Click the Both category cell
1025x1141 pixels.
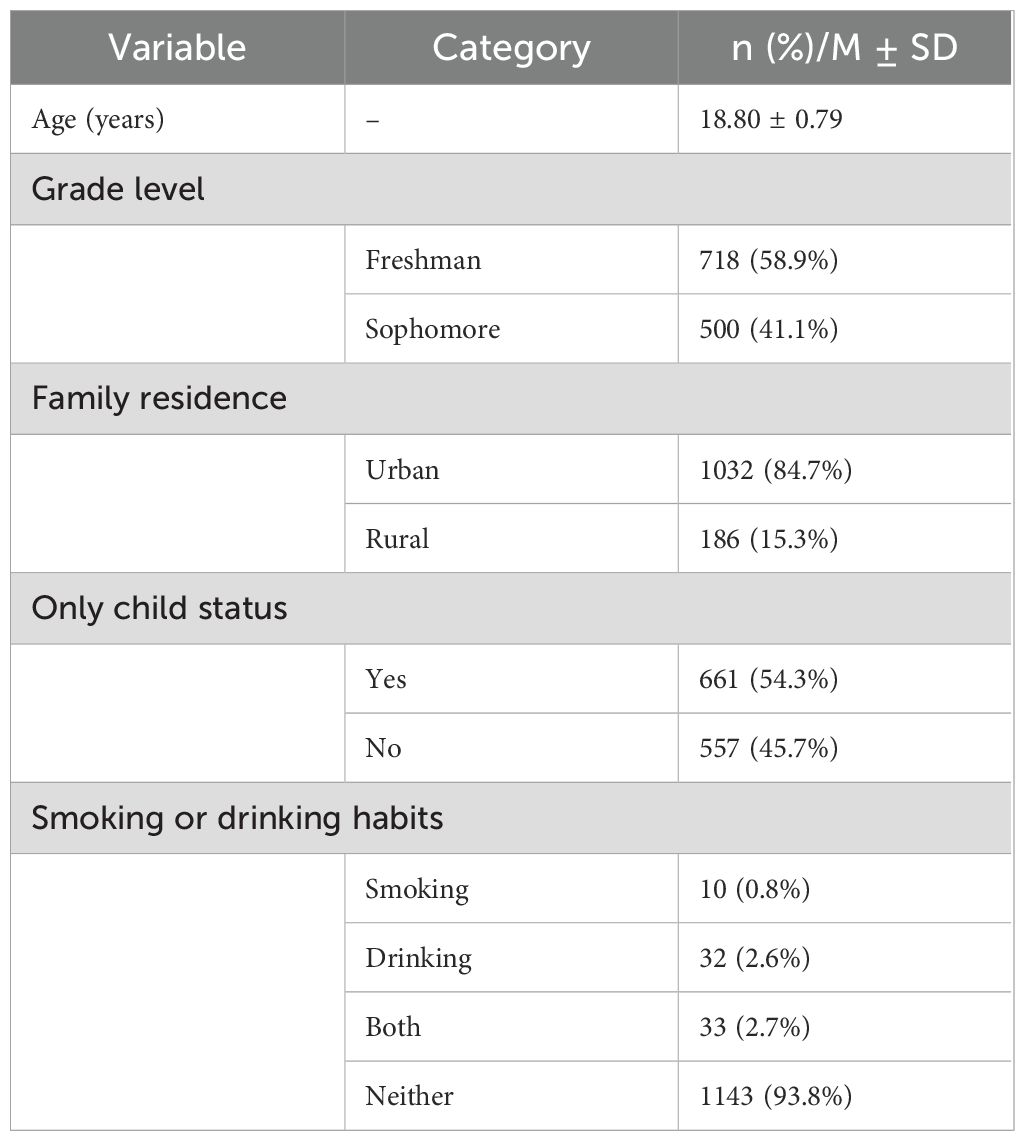click(x=393, y=1027)
